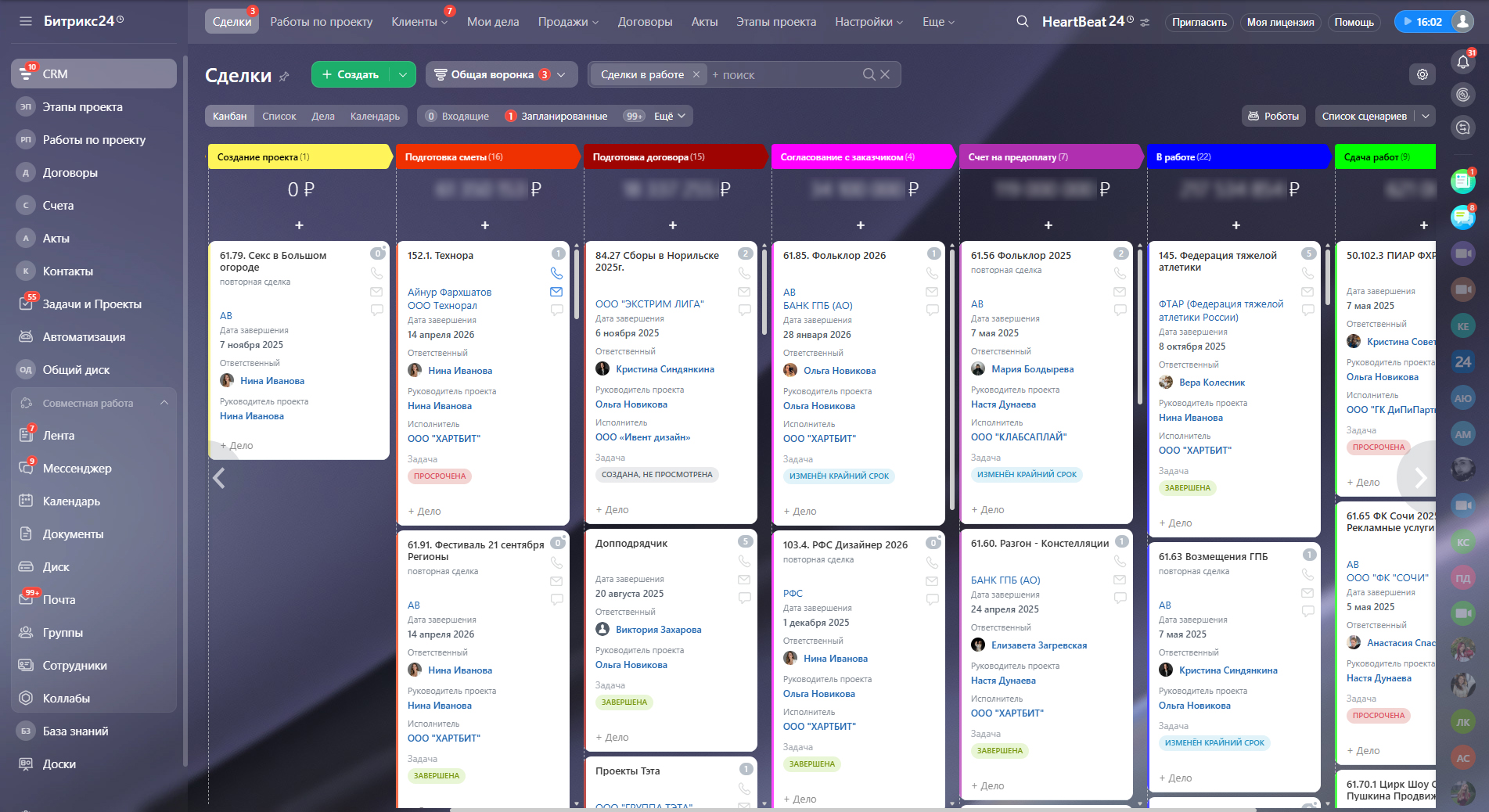Click the green Создать button

(351, 74)
